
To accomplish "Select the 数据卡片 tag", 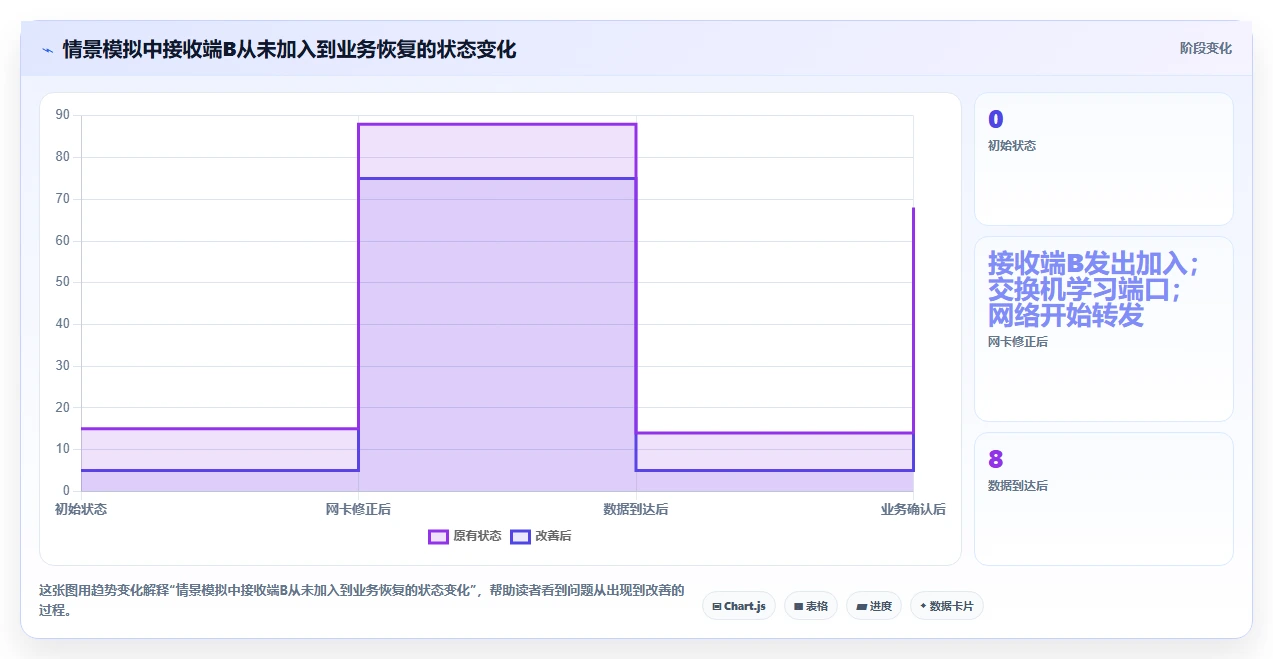I will click(947, 606).
